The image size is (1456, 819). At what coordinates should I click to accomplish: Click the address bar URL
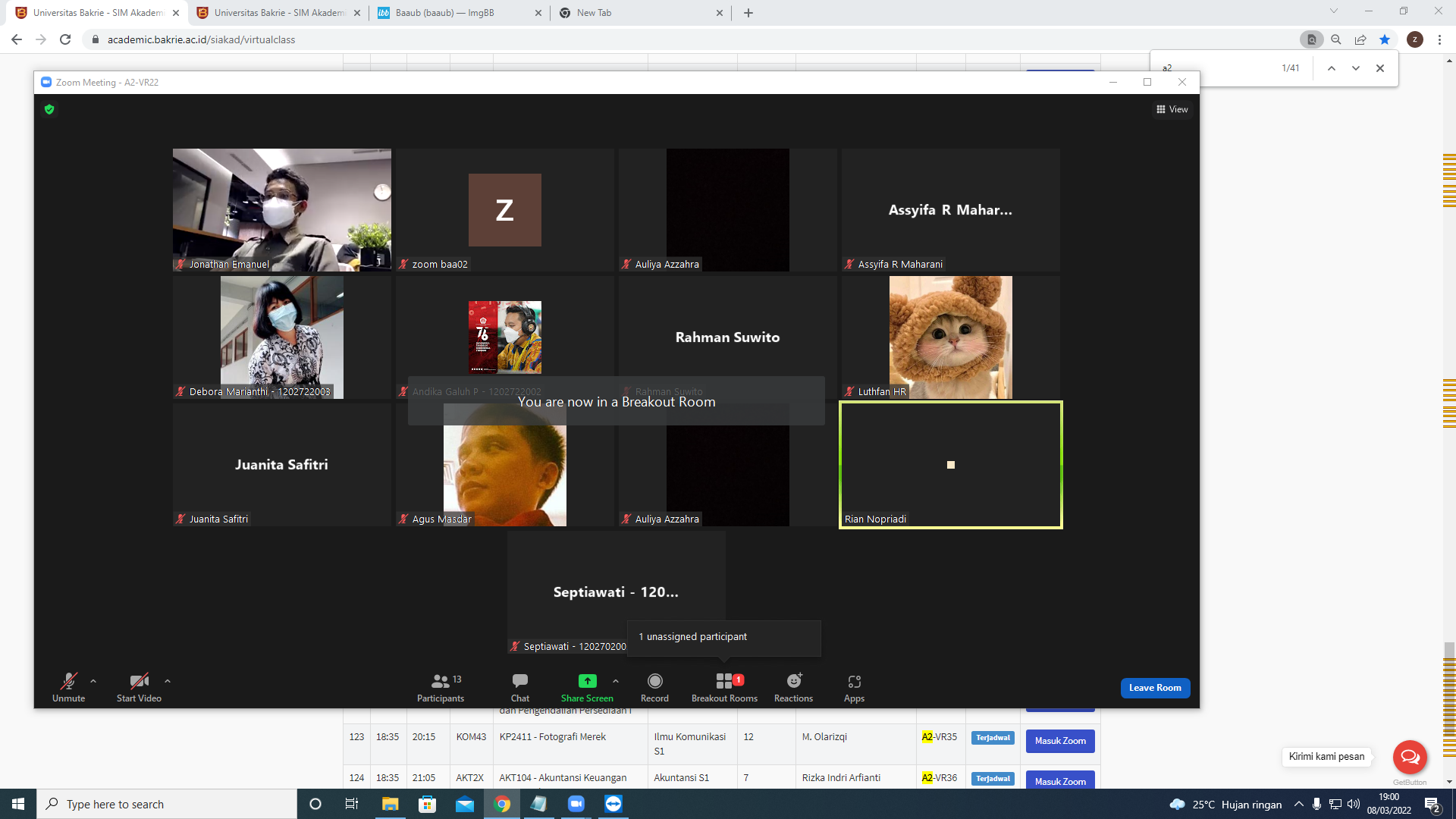tap(201, 39)
